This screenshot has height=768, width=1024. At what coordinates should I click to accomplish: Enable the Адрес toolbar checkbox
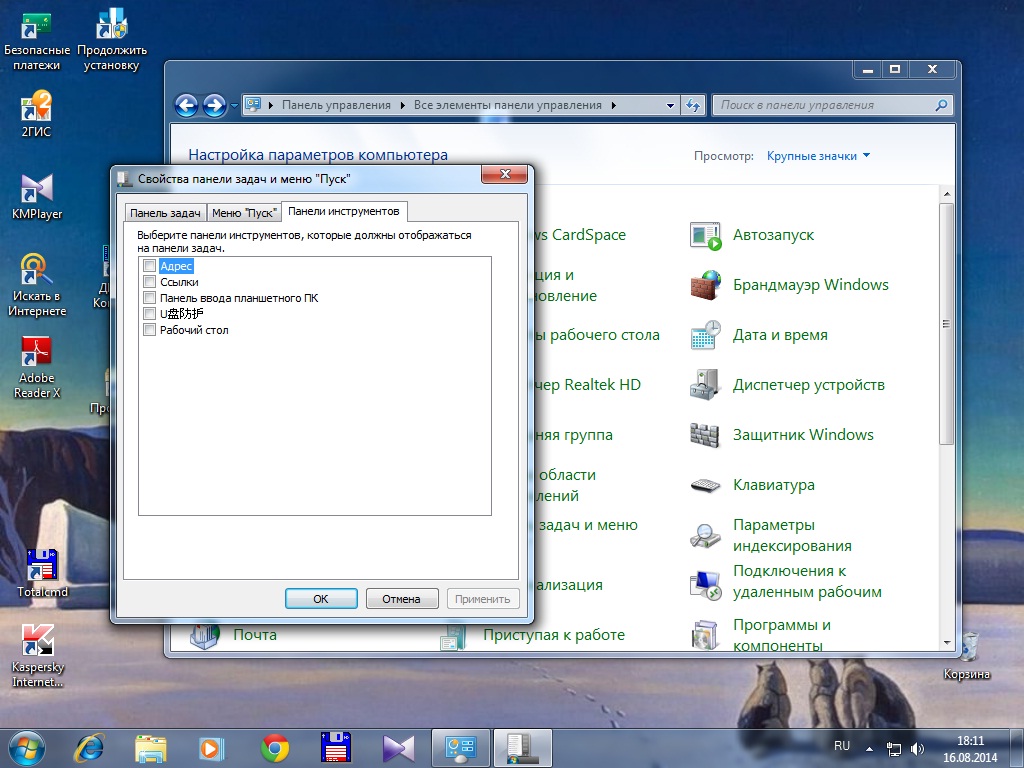tap(150, 266)
